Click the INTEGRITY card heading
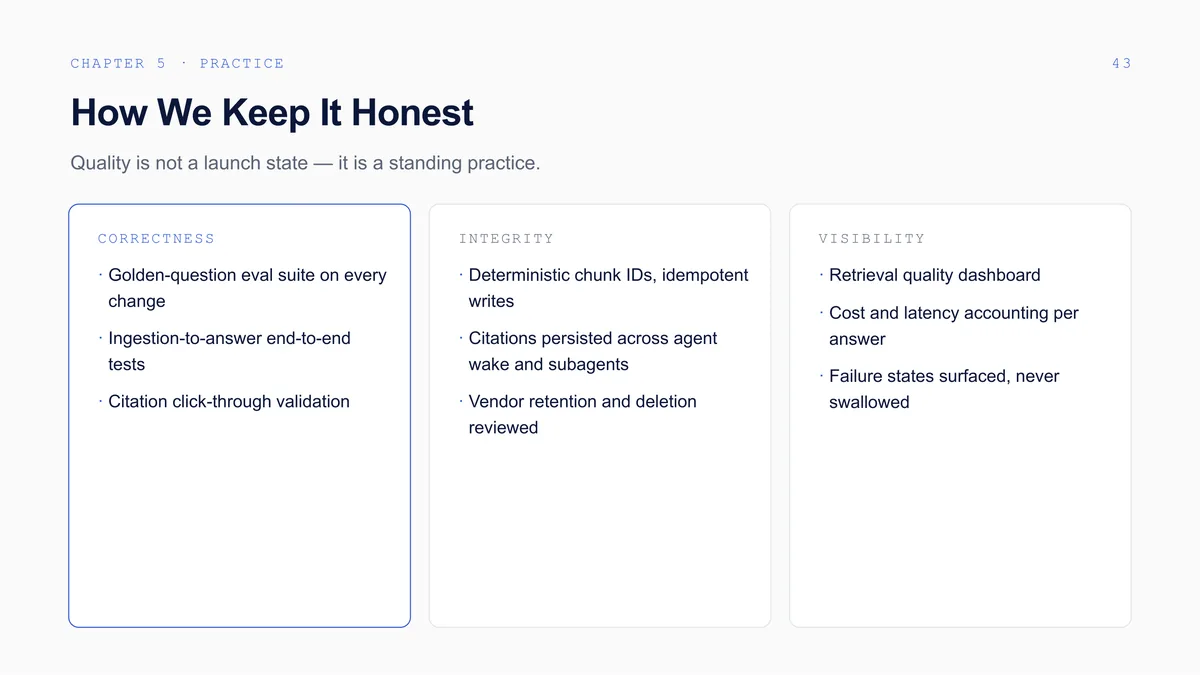 pos(506,238)
